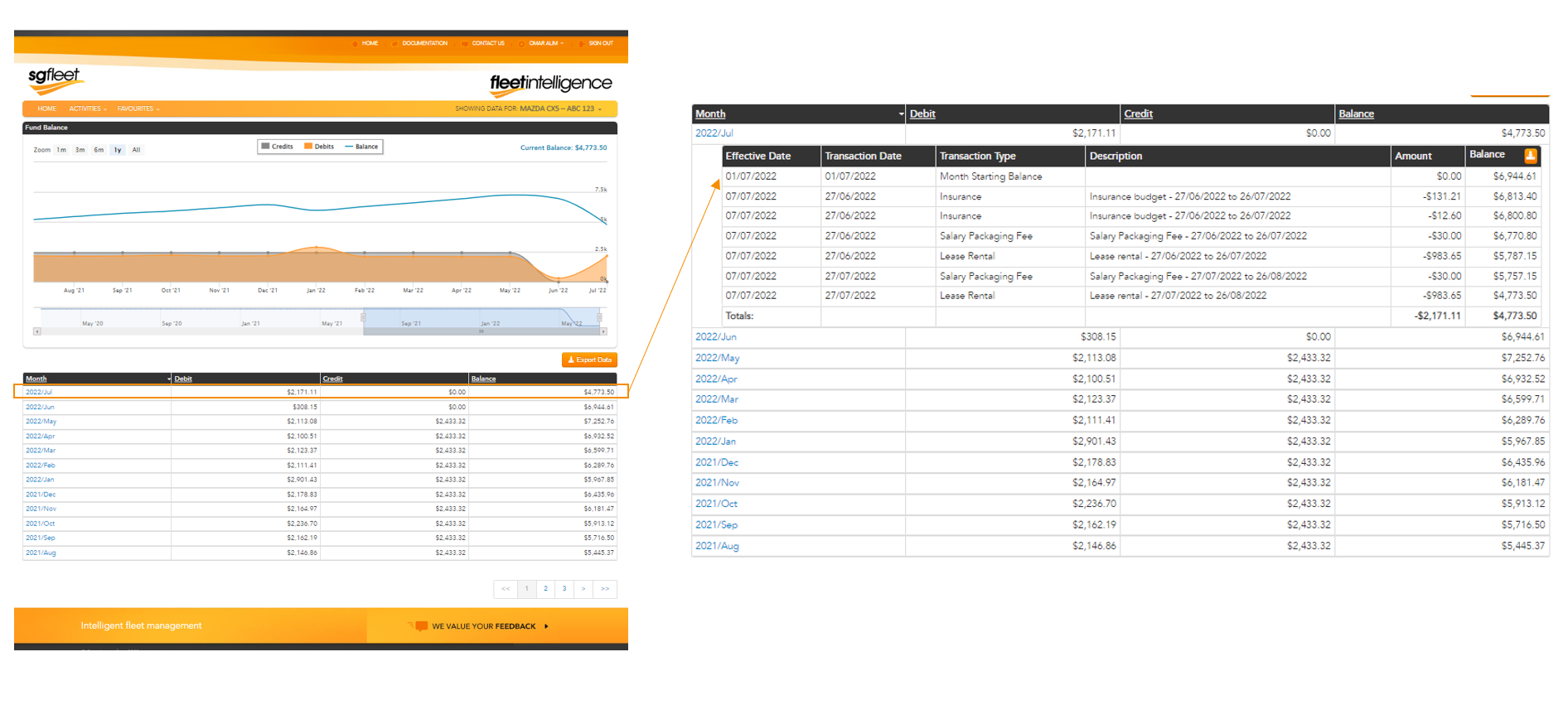Image resolution: width=1568 pixels, height=705 pixels.
Task: Click the feedback megaphone icon in footer
Action: pyautogui.click(x=419, y=626)
